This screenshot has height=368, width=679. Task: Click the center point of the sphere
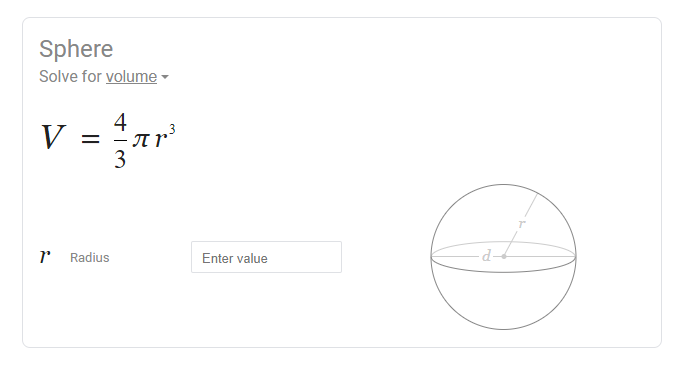pos(504,256)
